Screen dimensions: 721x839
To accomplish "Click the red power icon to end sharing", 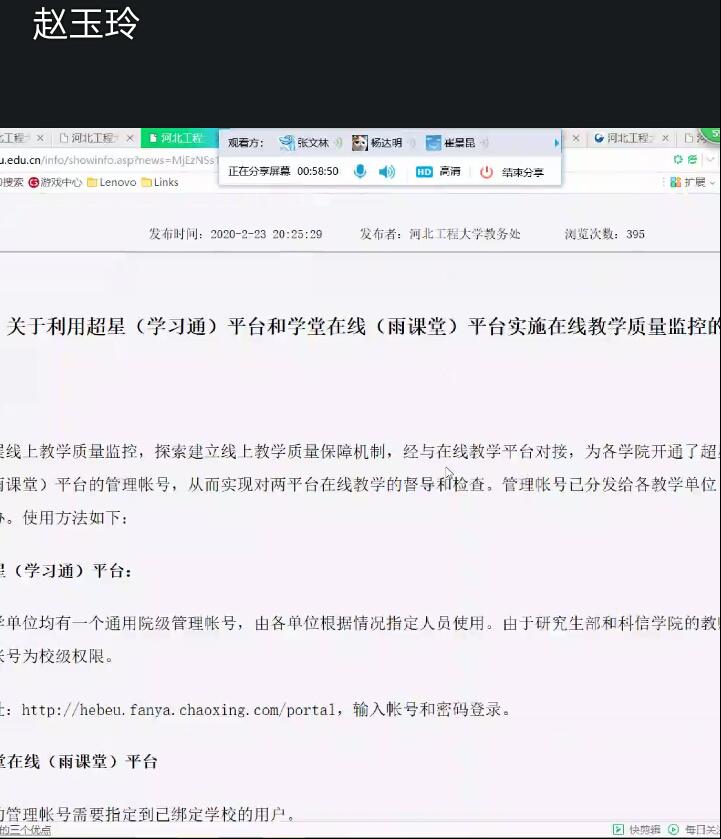I will (x=486, y=172).
